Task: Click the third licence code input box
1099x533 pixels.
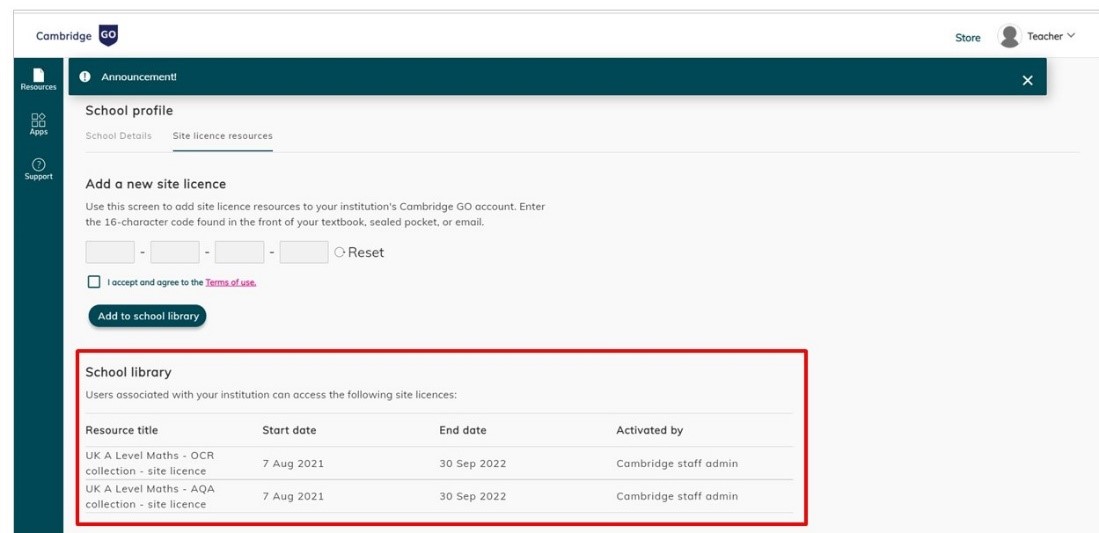Action: pos(240,252)
